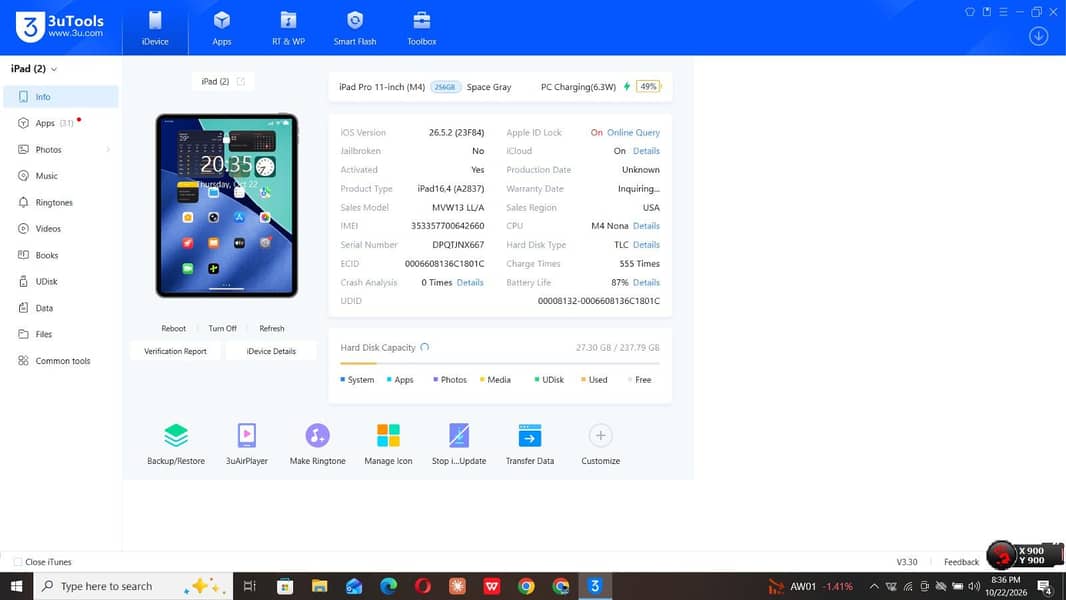Click the taskbar search box
The image size is (1066, 600).
[133, 586]
